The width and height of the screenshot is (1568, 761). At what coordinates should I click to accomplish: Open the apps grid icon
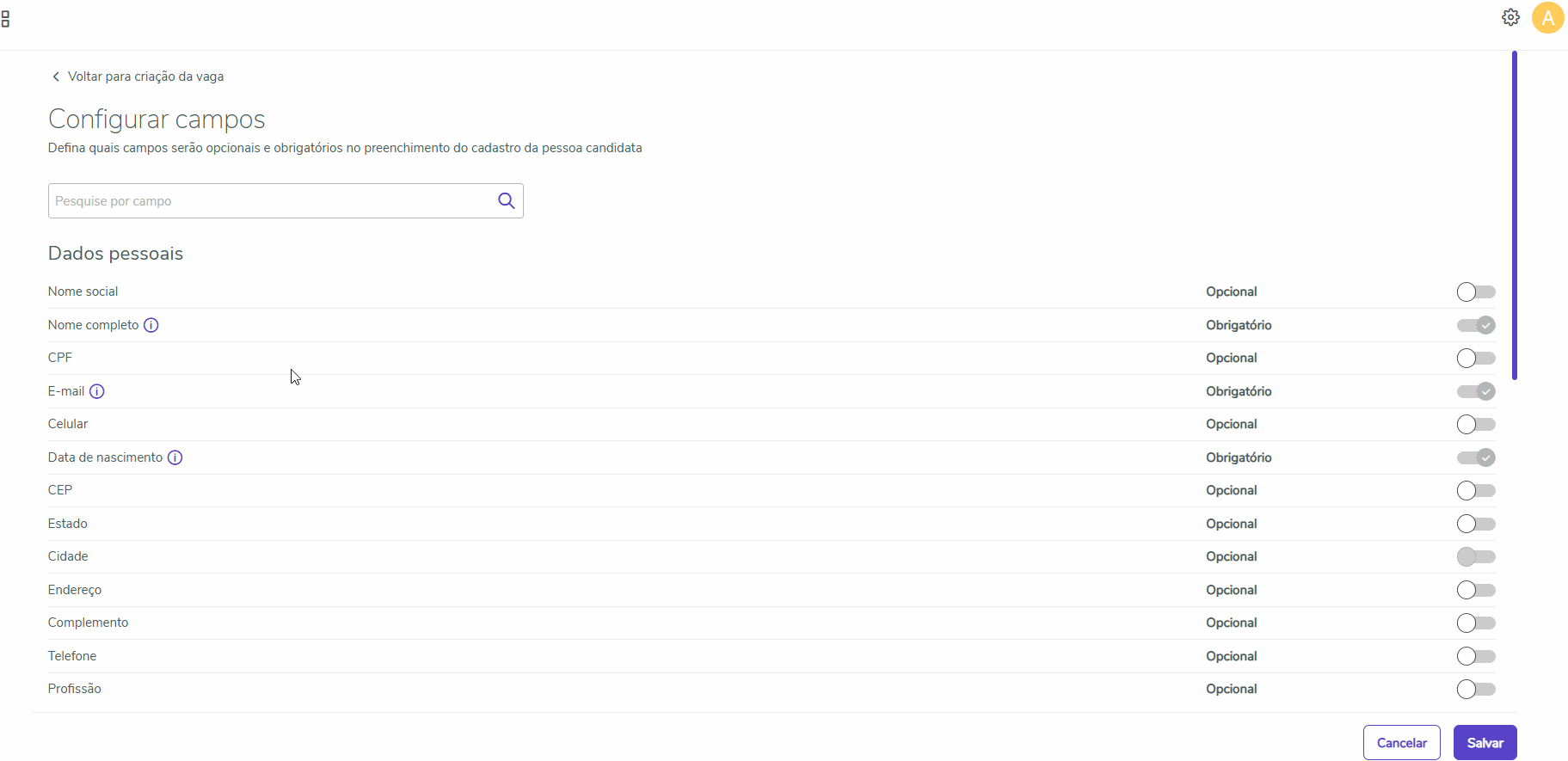[5, 19]
